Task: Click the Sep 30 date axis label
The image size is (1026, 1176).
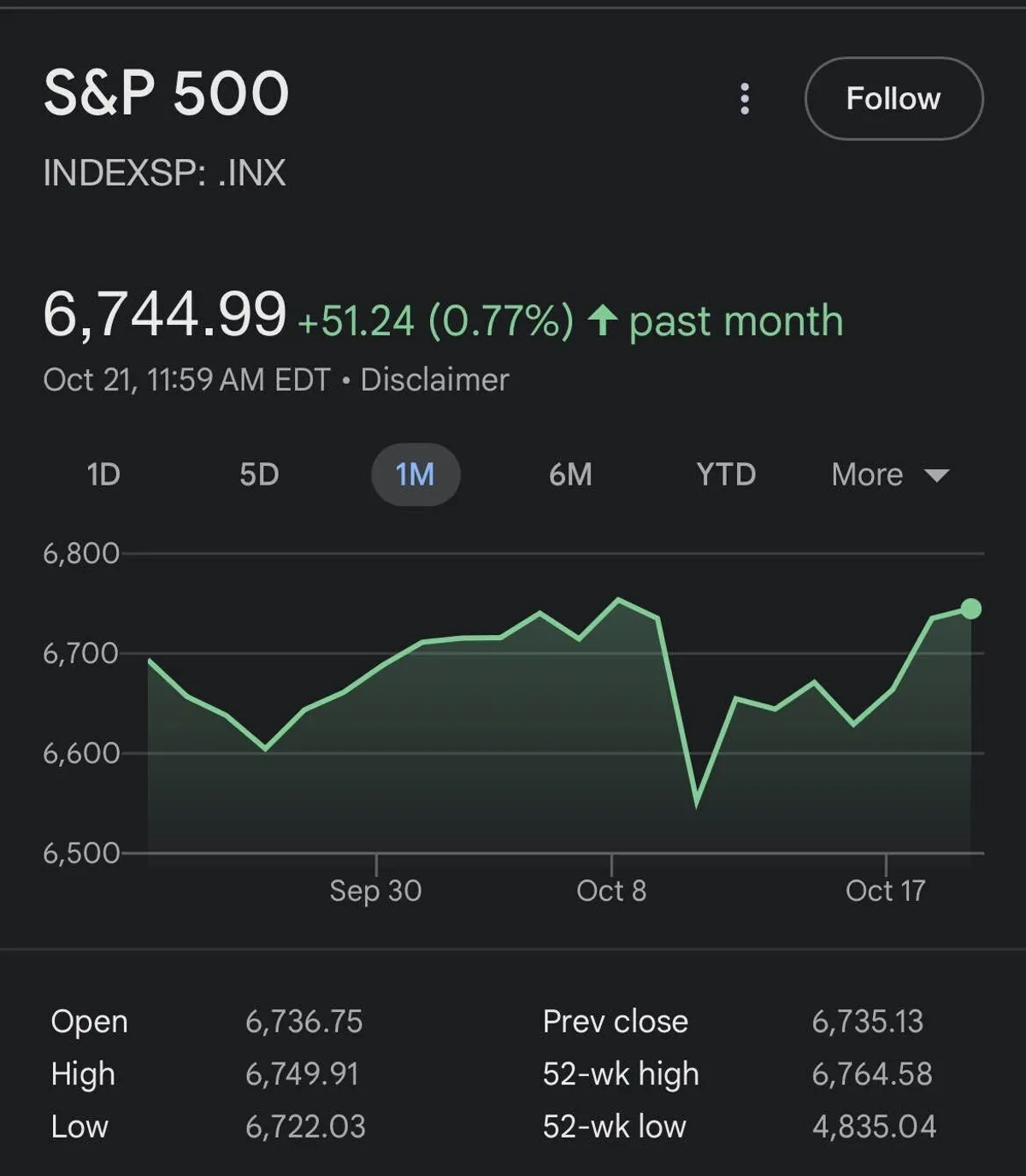Action: click(375, 891)
